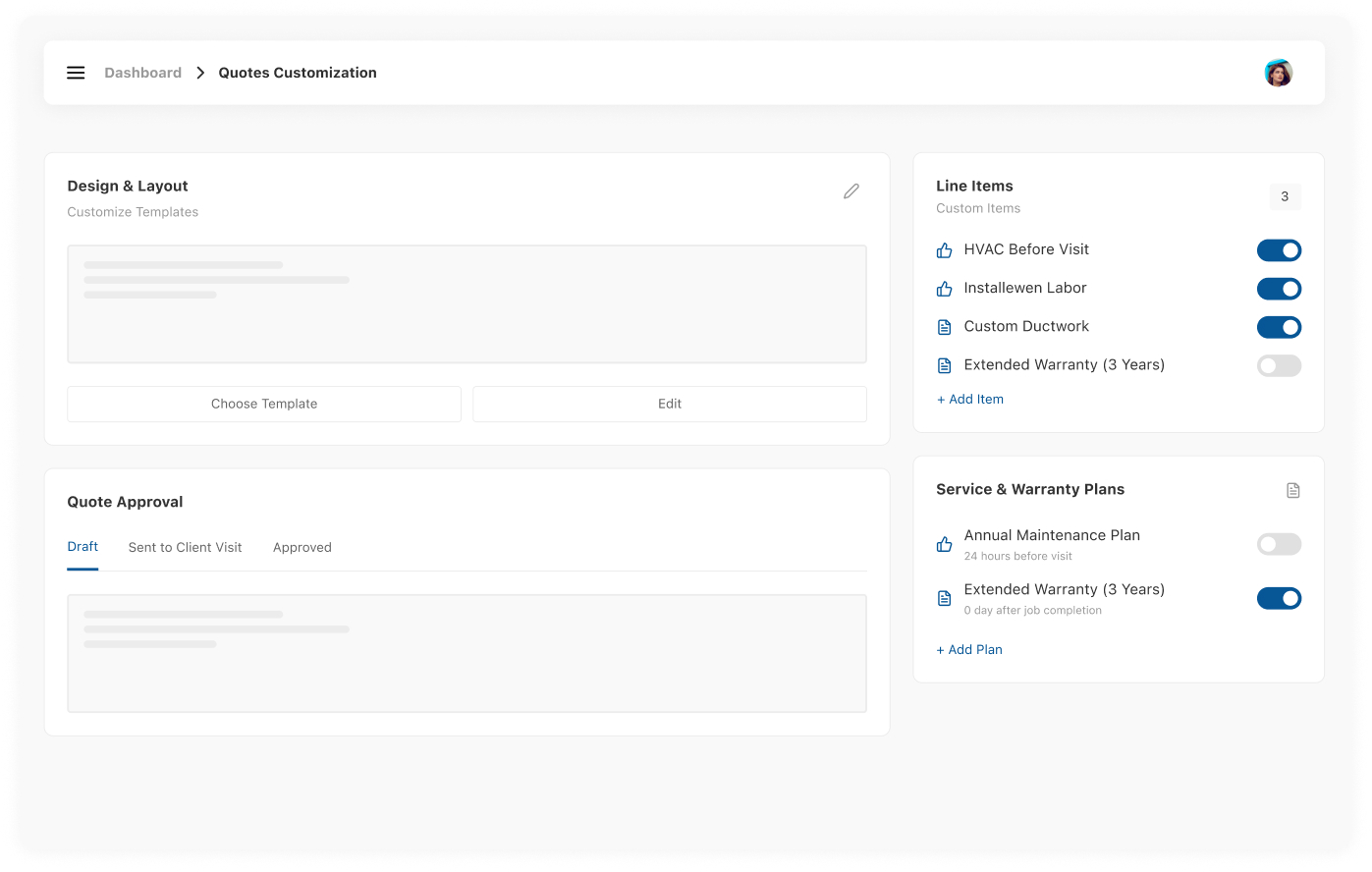The image size is (1372, 872).
Task: Click the document icon beside Custom Ductwork
Action: point(944,327)
